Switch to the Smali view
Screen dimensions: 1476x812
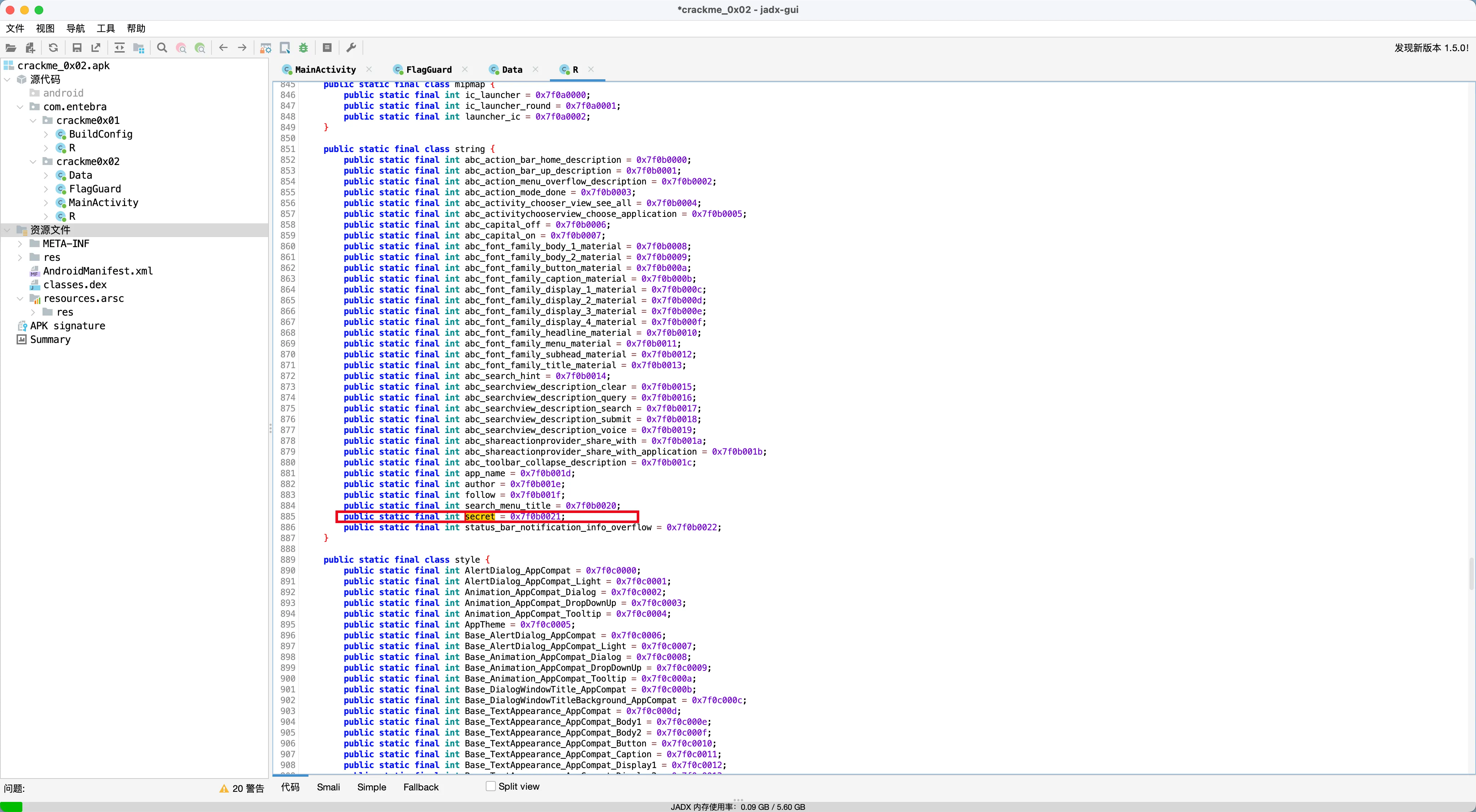point(328,787)
